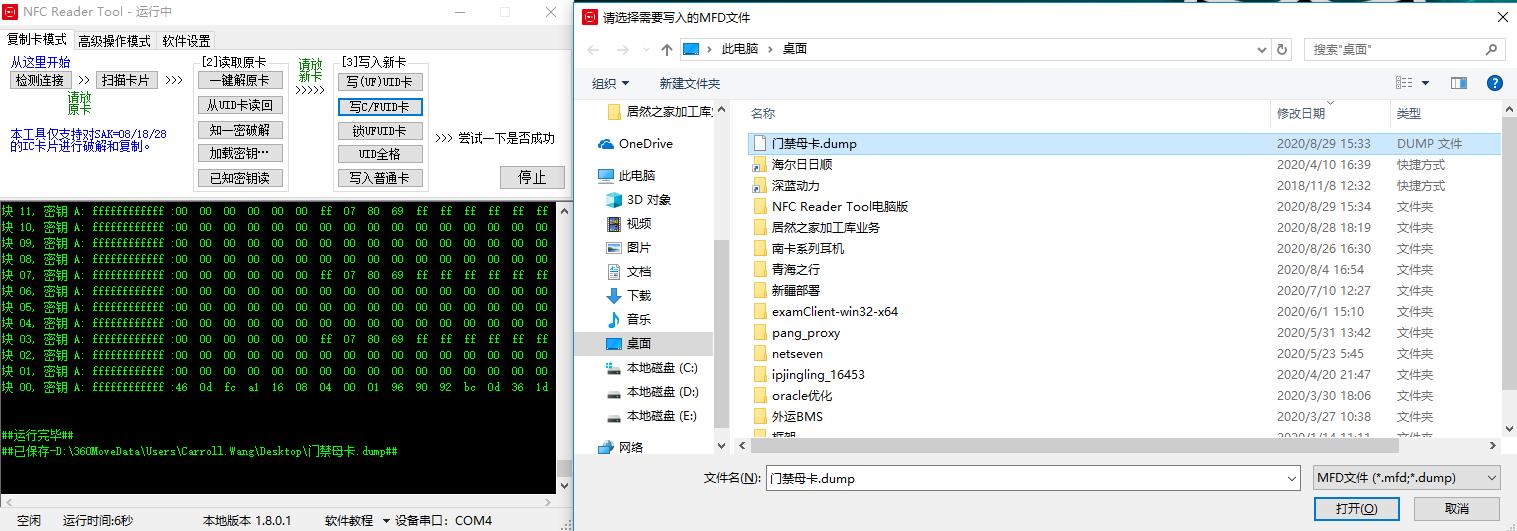Click the 检测连接 button in NFC Reader Tool
The width and height of the screenshot is (1517, 531).
(40, 80)
